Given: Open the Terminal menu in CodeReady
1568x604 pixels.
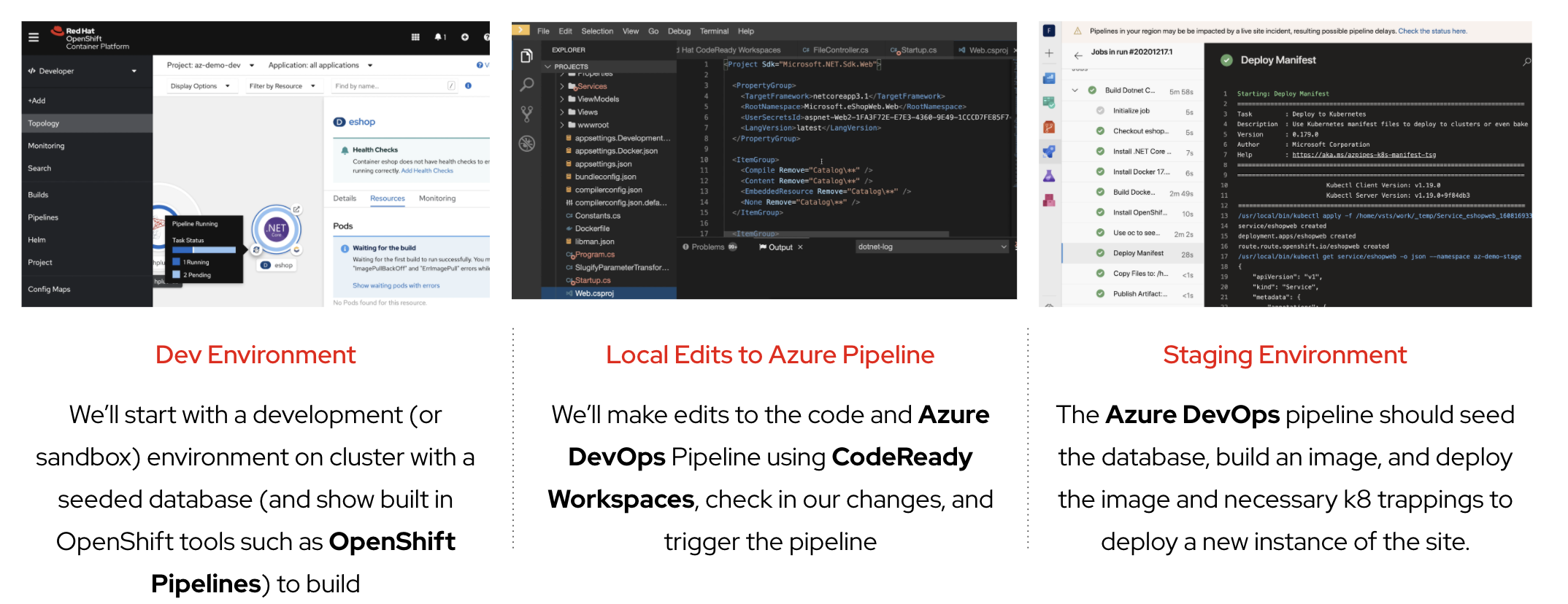Looking at the screenshot, I should pos(714,31).
